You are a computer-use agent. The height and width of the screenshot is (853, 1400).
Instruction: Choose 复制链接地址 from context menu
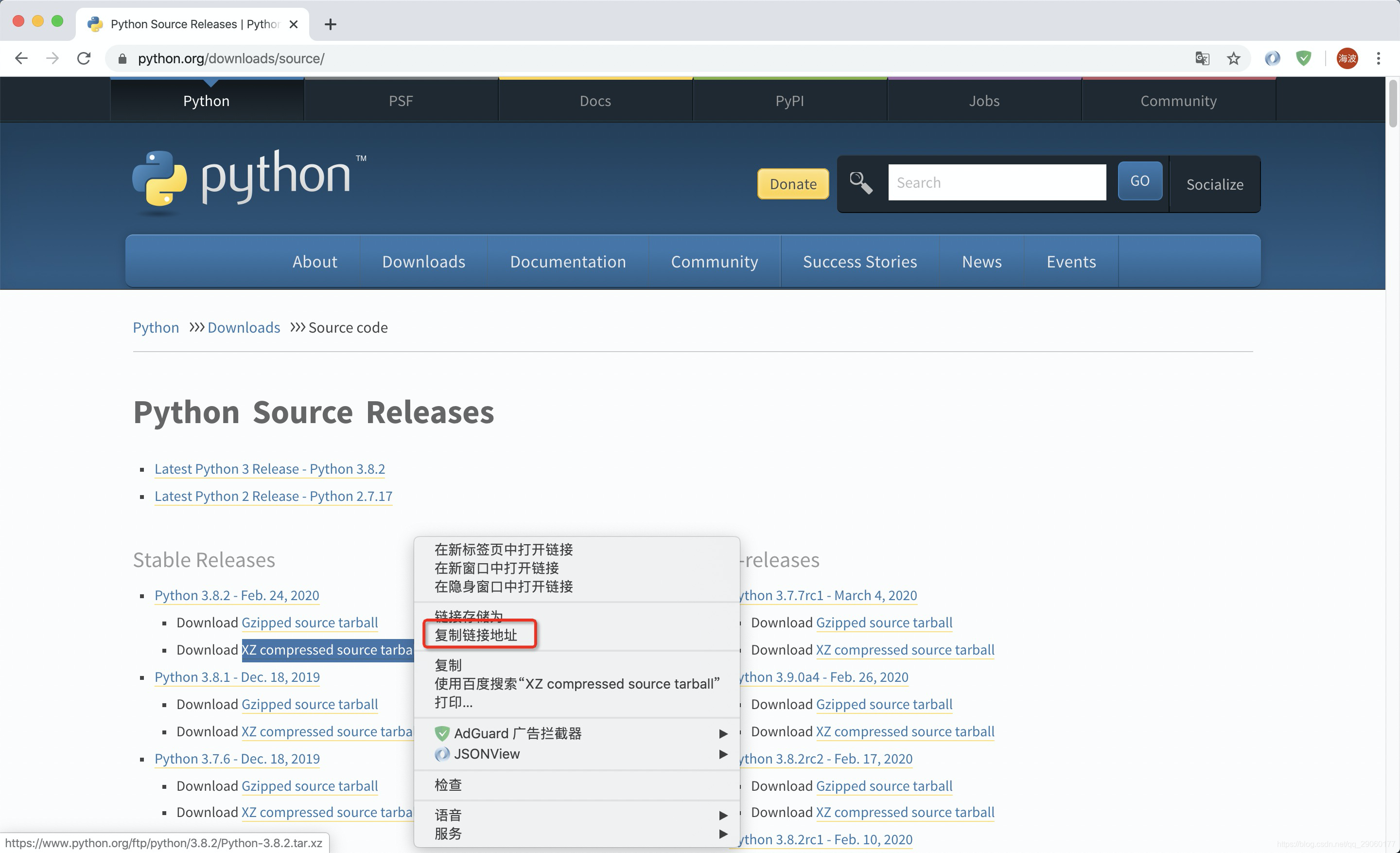point(577,635)
